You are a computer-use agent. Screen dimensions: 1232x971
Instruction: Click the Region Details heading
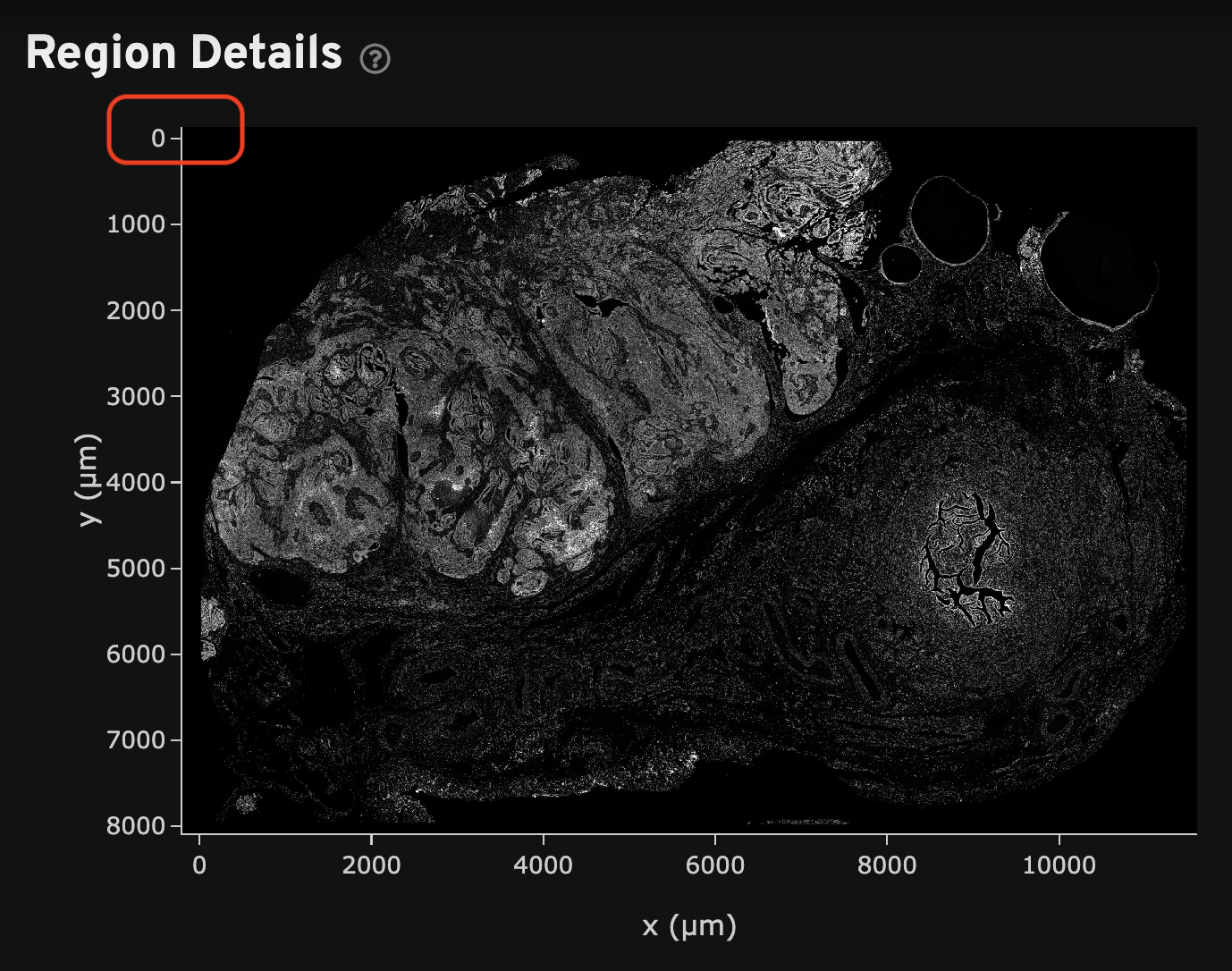184,53
